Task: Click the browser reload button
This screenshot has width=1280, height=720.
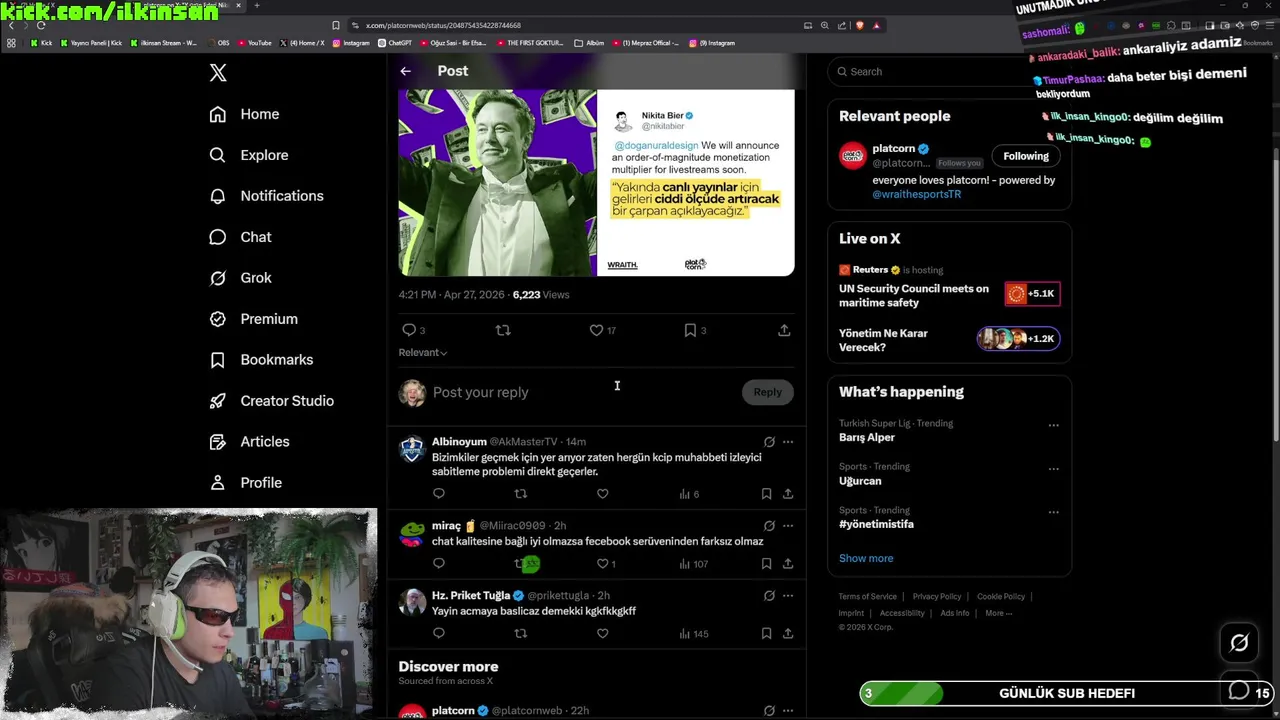Action: tap(40, 25)
